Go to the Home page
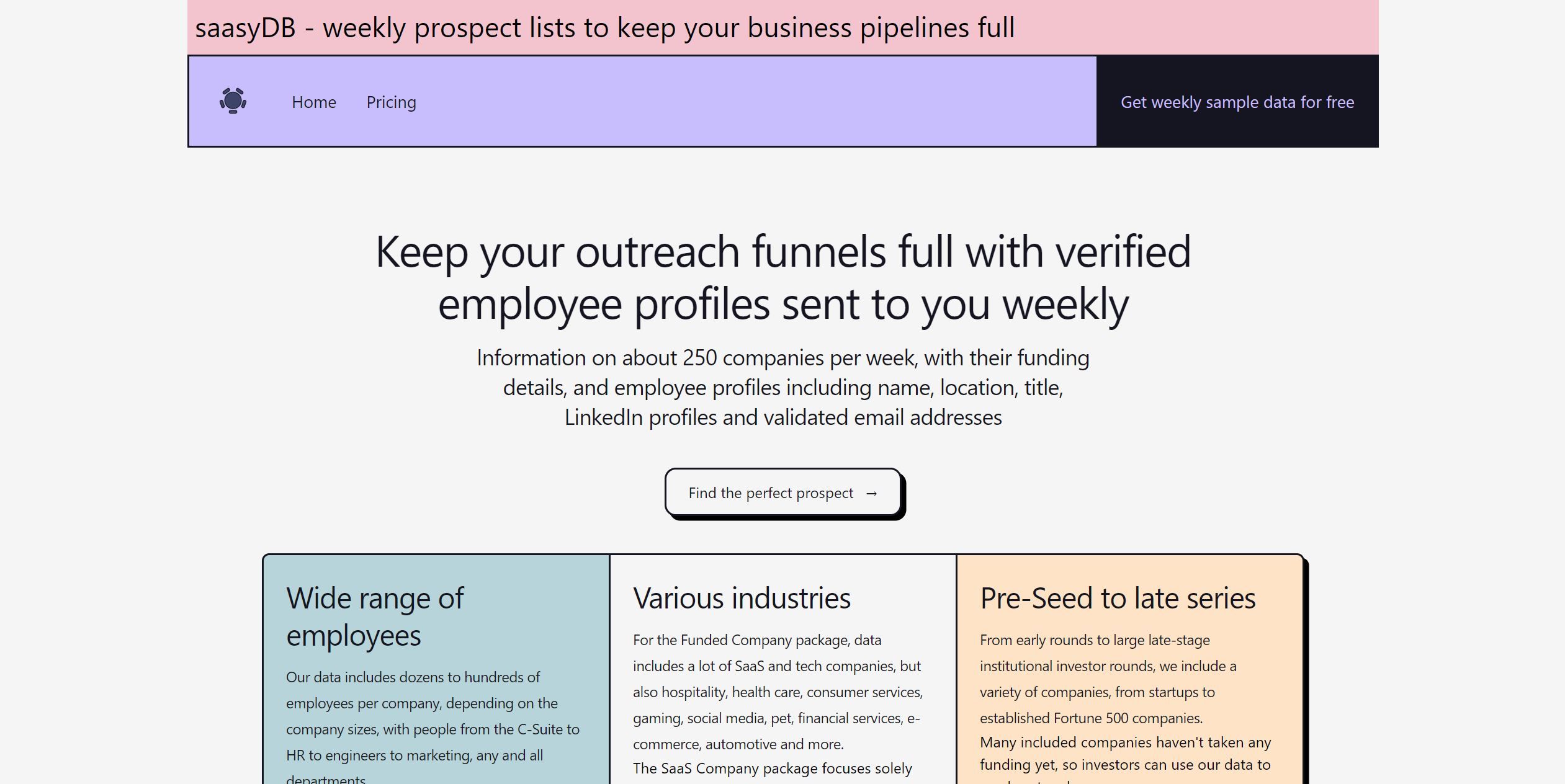Screen dimensions: 1565x784 pos(314,102)
